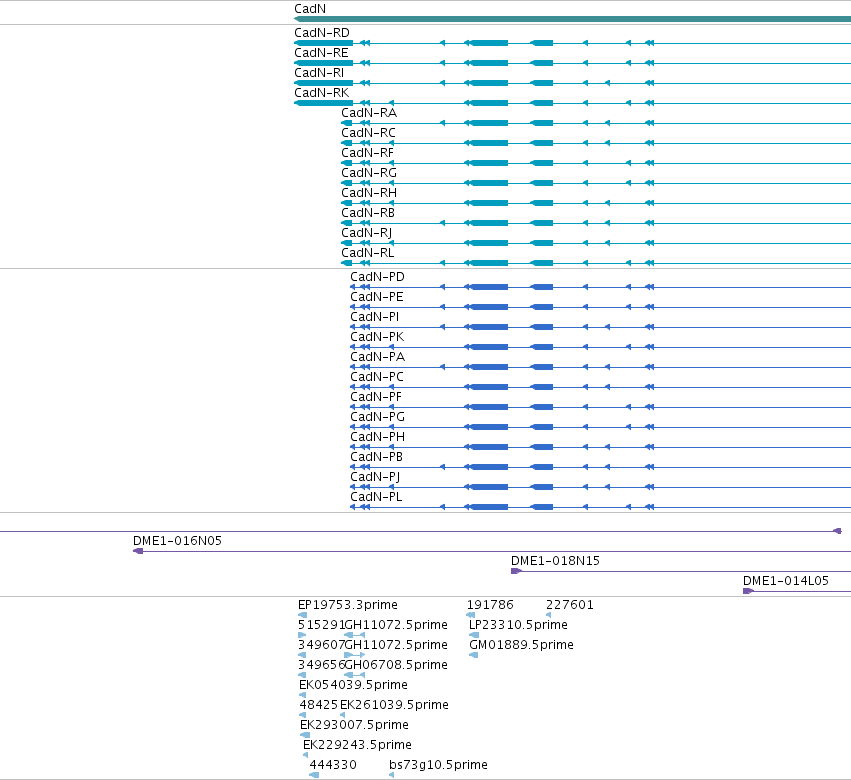Click the marker below 444330
Image resolution: width=851 pixels, height=780 pixels.
tap(314, 775)
